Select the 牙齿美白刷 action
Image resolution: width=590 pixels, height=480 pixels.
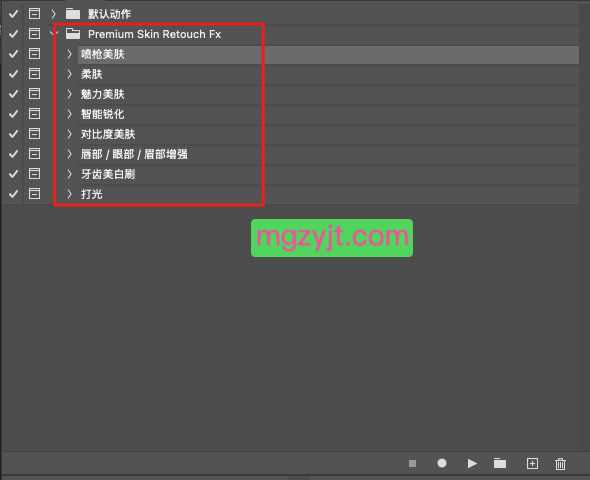(x=108, y=174)
